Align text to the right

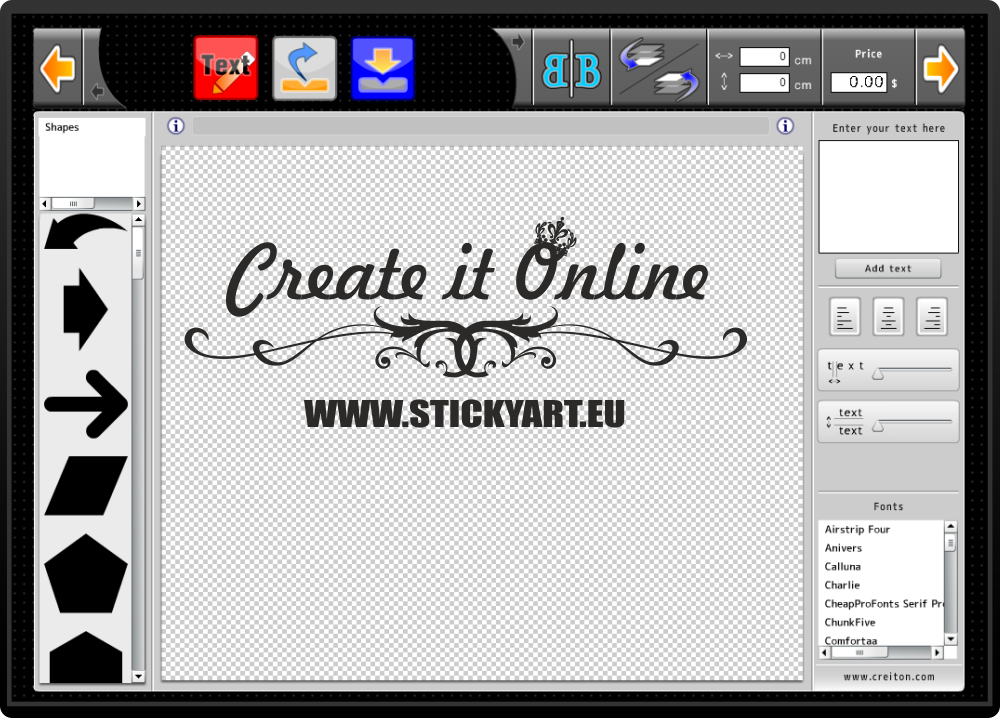coord(932,318)
